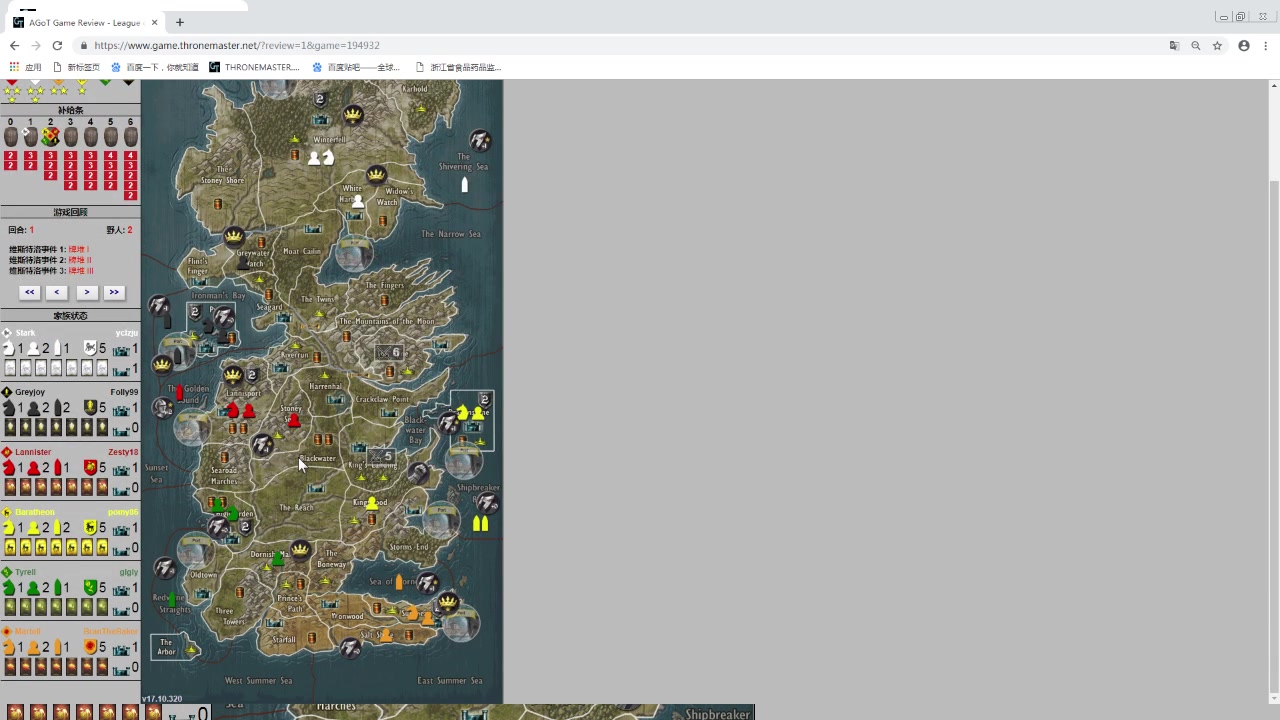Click the yellow ships in Shipbreaker Bay
The height and width of the screenshot is (720, 1280).
[480, 523]
